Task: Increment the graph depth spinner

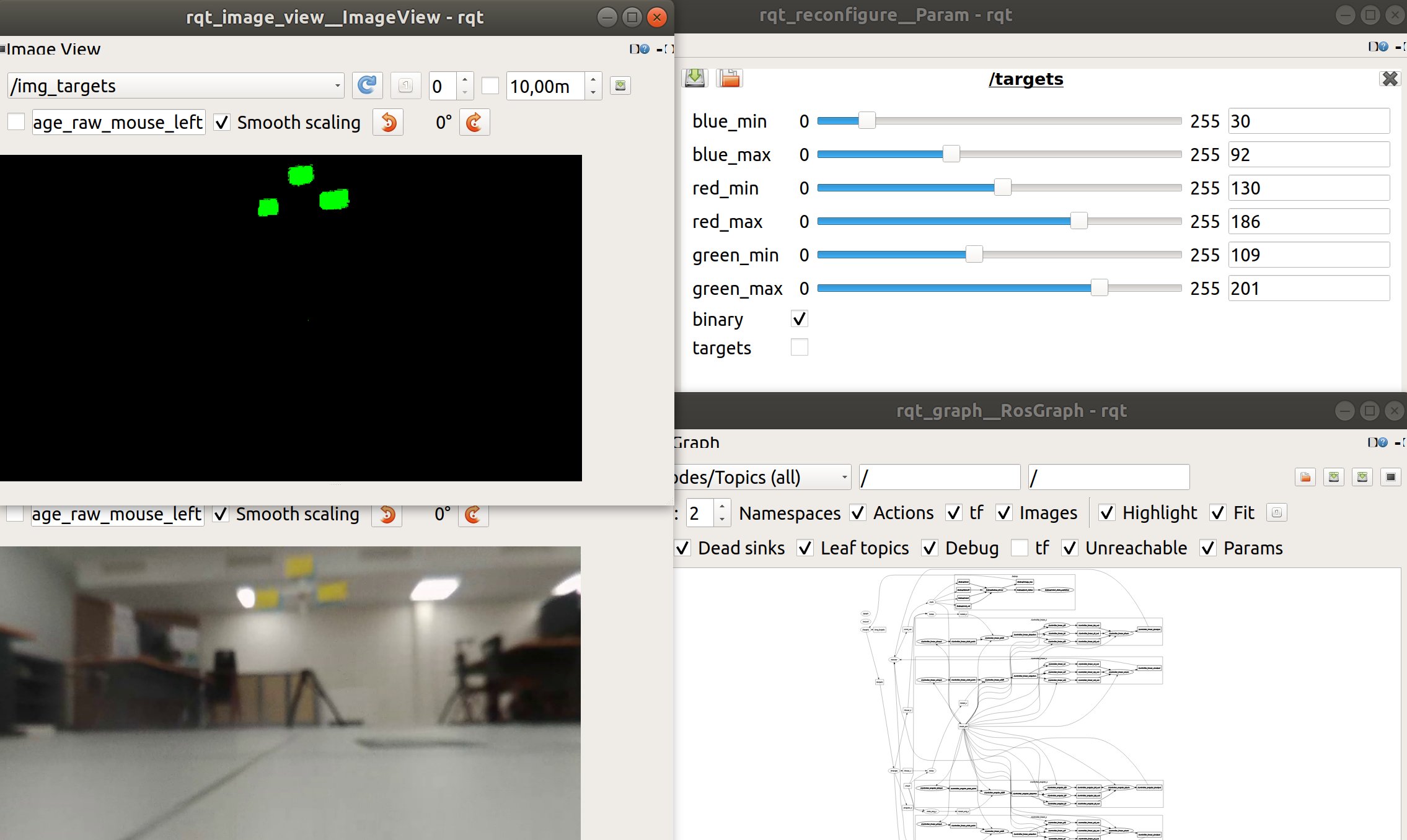Action: [722, 507]
